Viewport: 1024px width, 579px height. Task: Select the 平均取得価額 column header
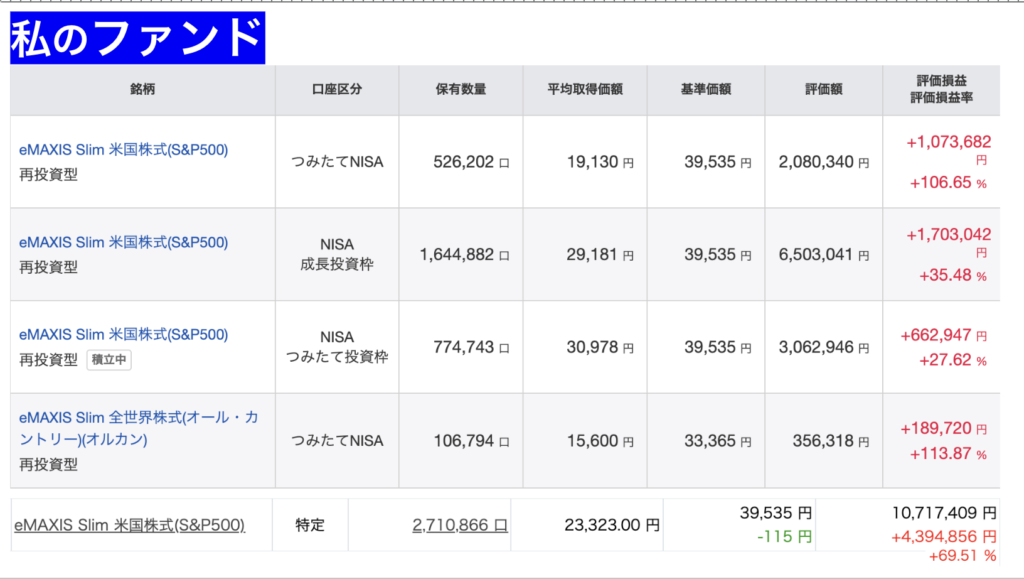pyautogui.click(x=584, y=90)
